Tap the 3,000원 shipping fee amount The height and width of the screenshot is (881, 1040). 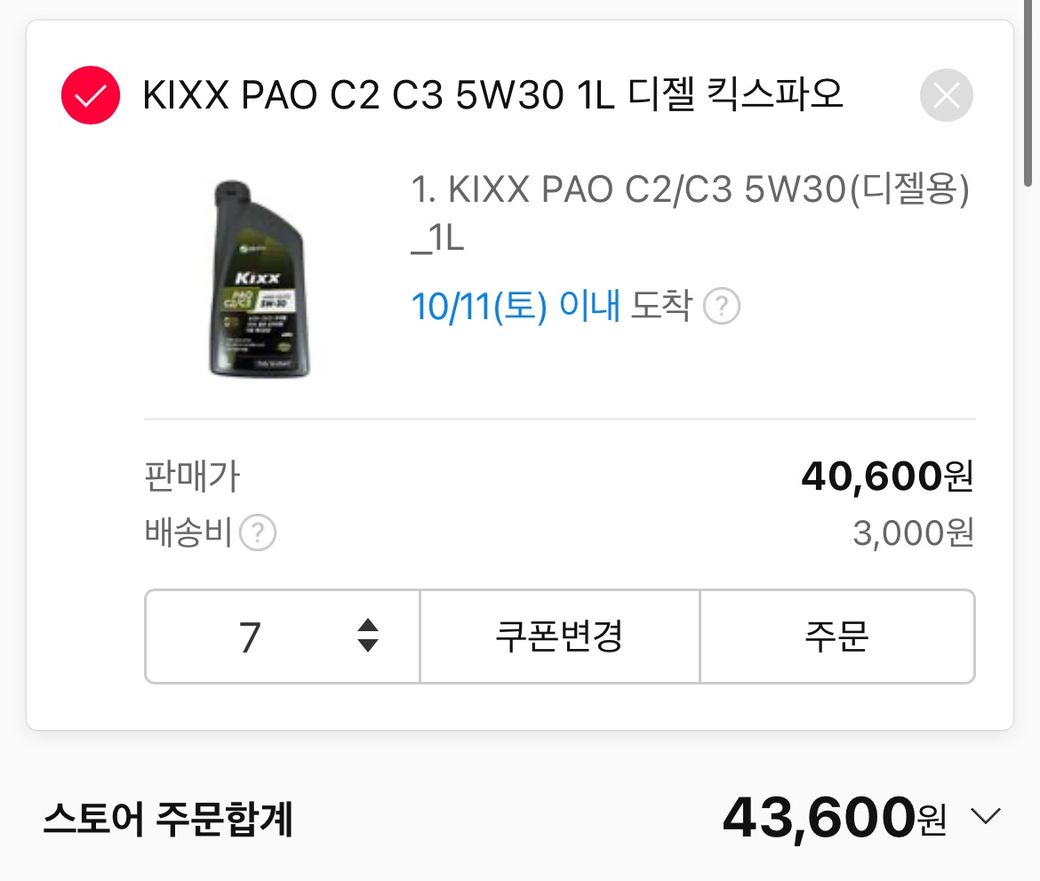click(913, 533)
